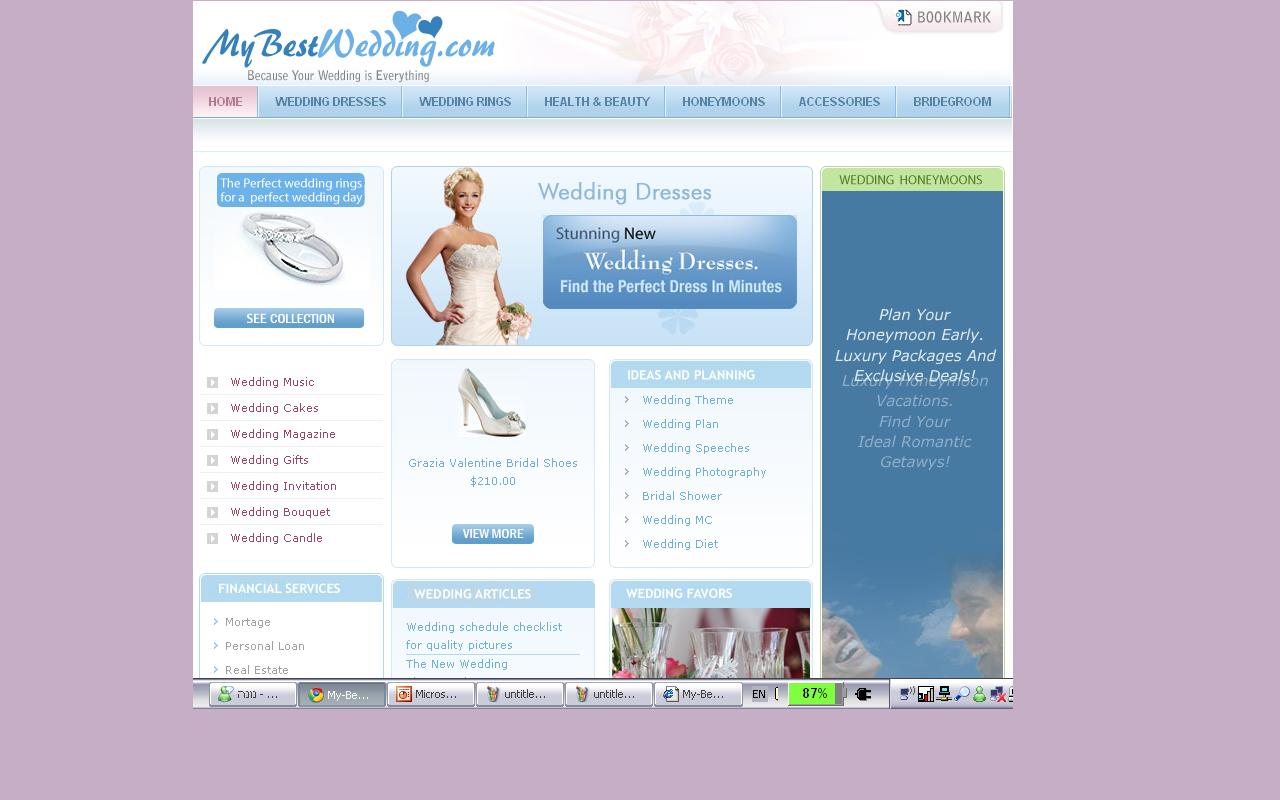Click the magnifier tray icon
Screen dimensions: 1280x800
tap(962, 694)
